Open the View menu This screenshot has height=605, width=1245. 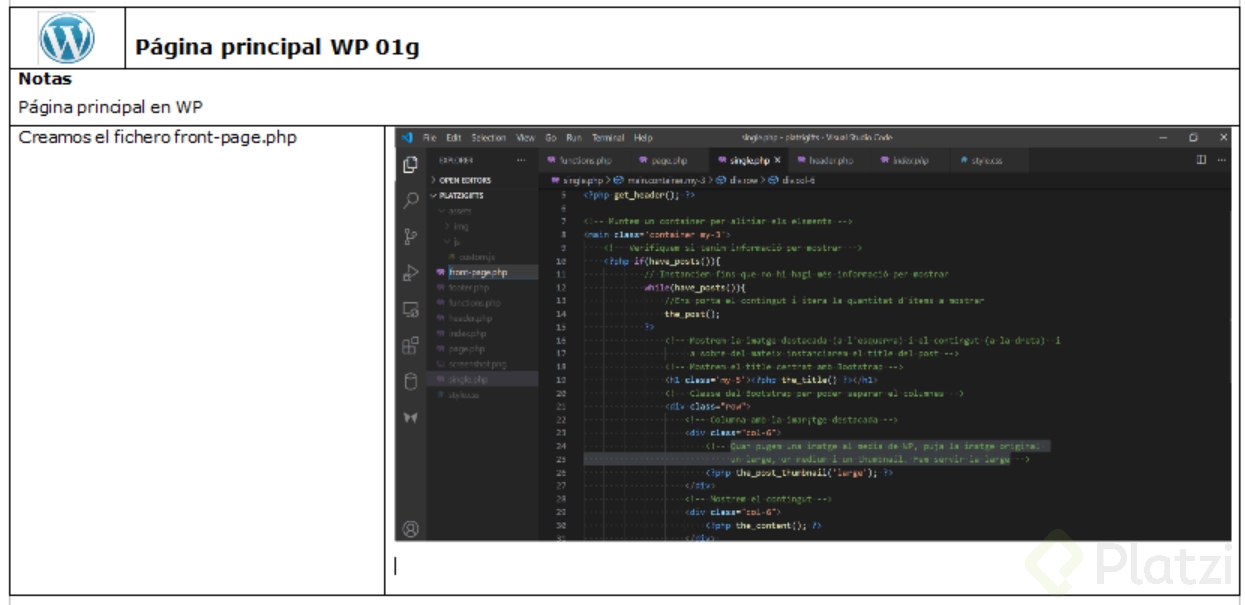point(526,137)
